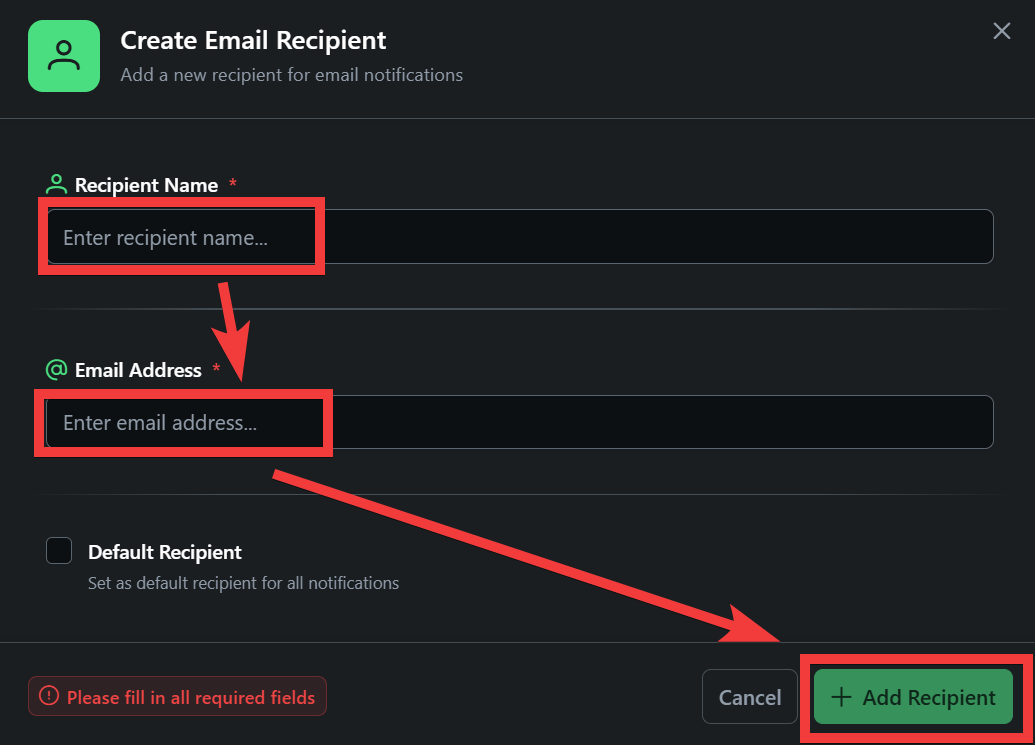Click the person icon beside Recipient Name
1035x745 pixels.
point(56,185)
